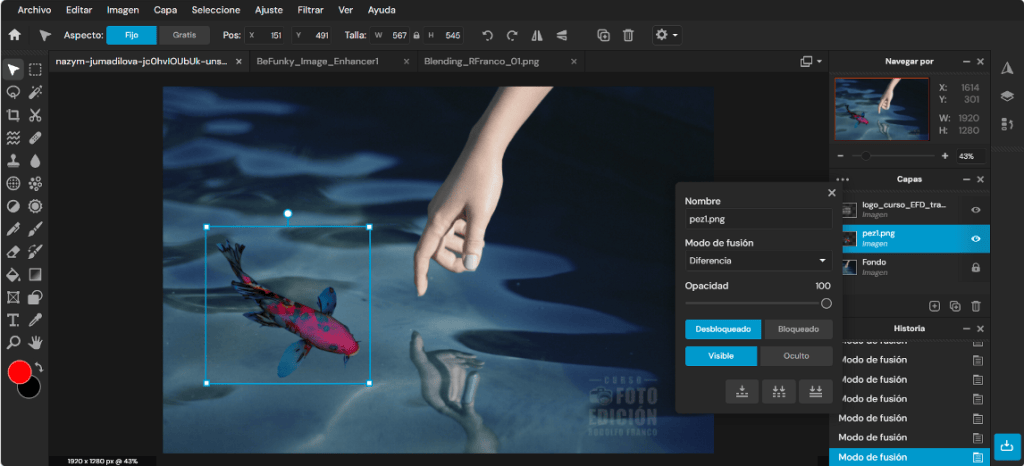Viewport: 1024px width, 466px height.
Task: Choose the Zoom magnifier tool
Action: 13,342
